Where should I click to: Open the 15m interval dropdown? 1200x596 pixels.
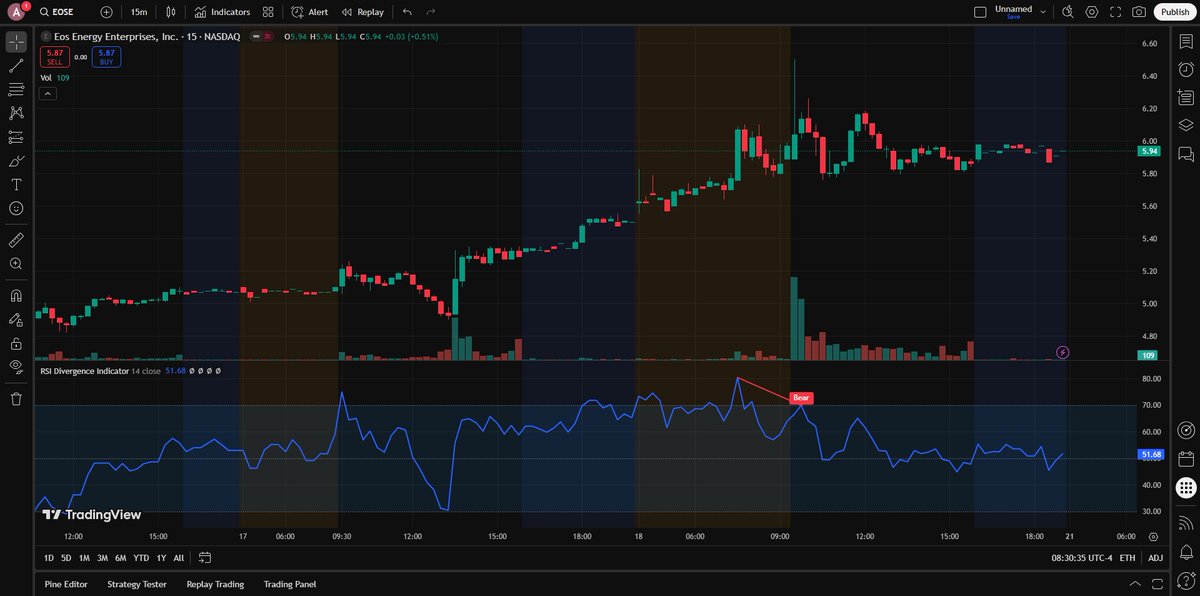[139, 12]
